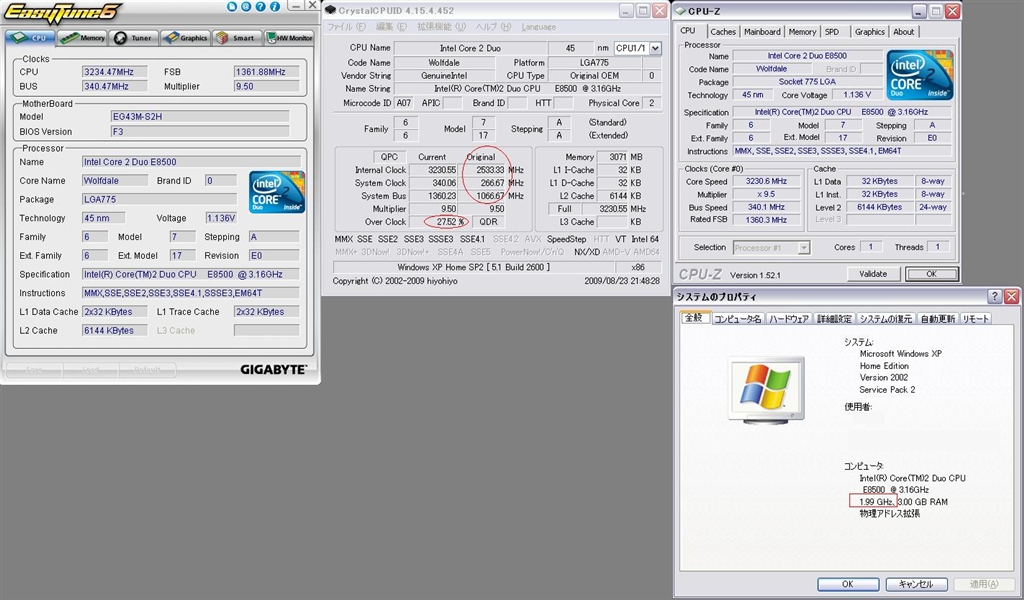1024x600 pixels.
Task: Click the system properties help question button
Action: point(994,297)
